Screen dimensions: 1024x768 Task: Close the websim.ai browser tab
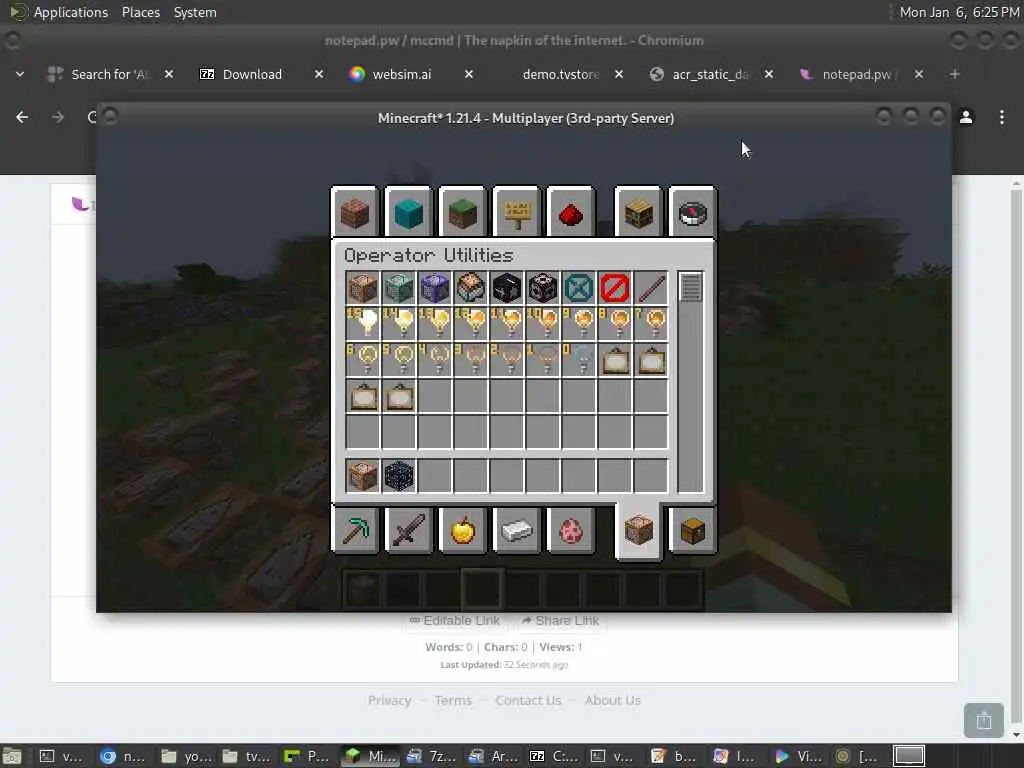469,74
